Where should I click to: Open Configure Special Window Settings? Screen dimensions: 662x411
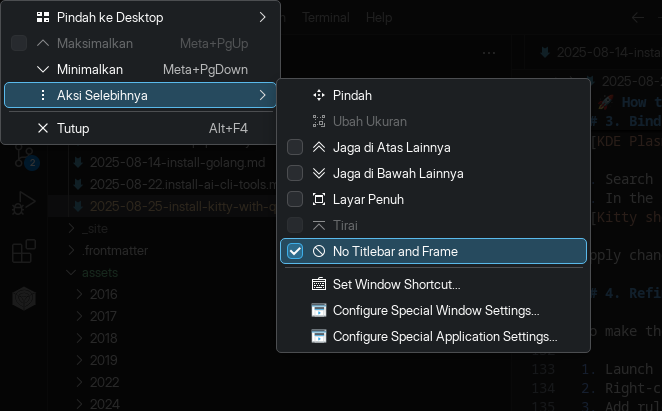click(433, 310)
